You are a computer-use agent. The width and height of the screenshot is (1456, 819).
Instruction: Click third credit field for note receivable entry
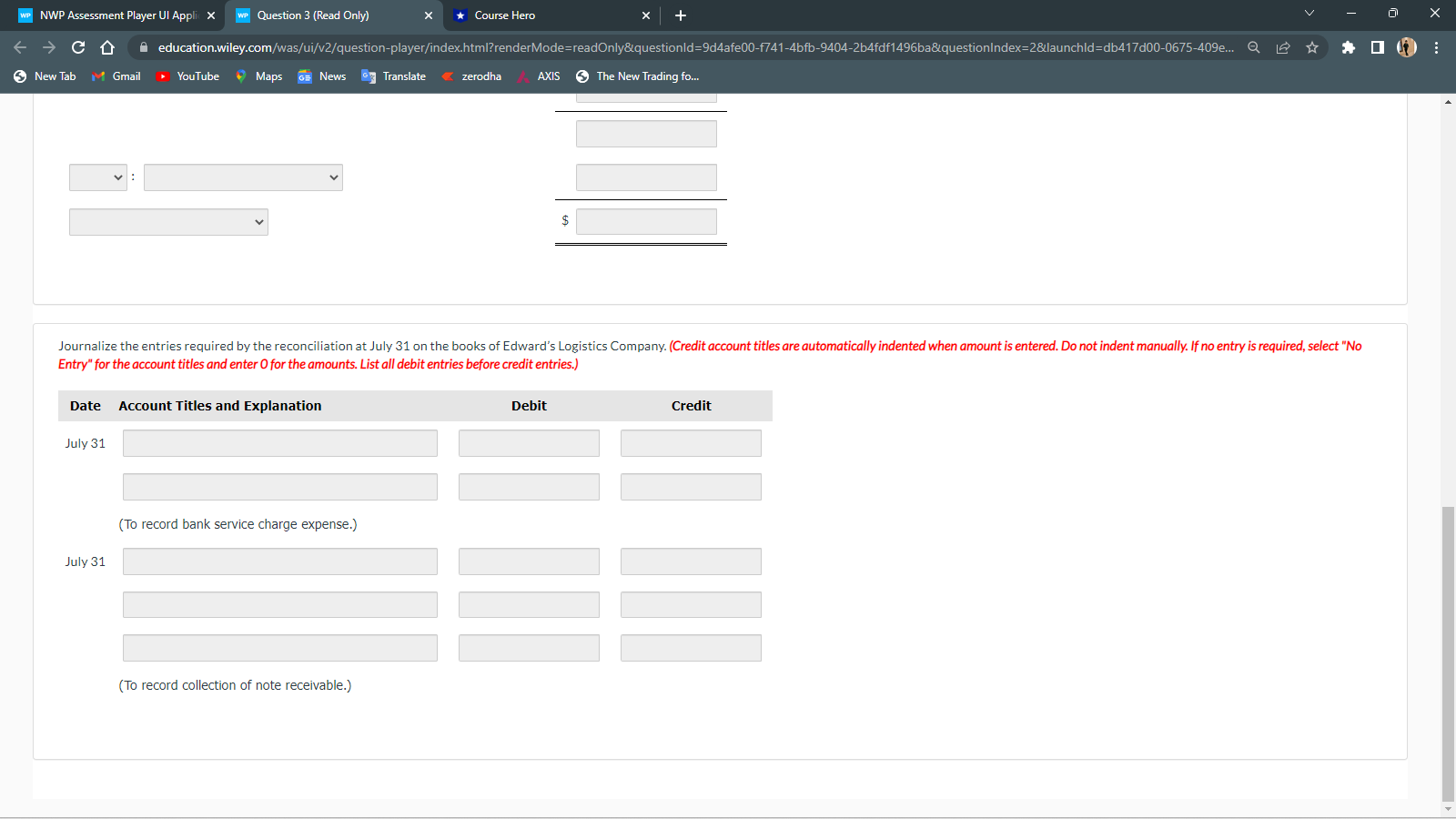pyautogui.click(x=691, y=648)
